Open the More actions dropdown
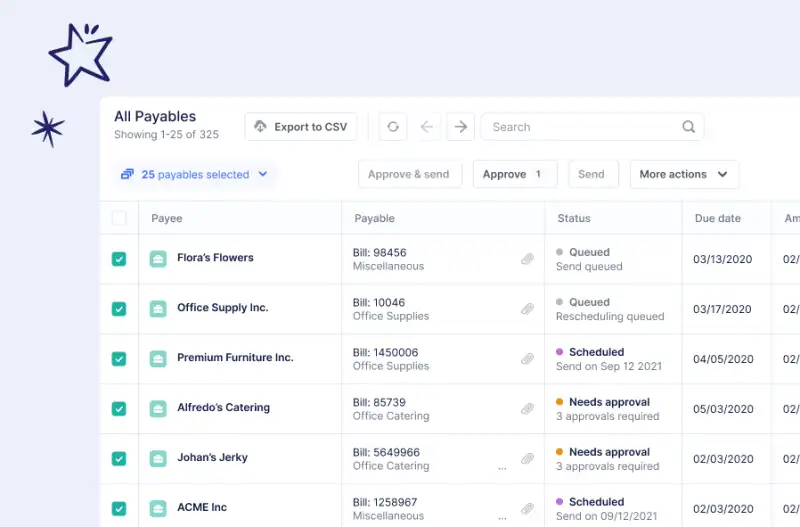The image size is (800, 527). coord(684,174)
